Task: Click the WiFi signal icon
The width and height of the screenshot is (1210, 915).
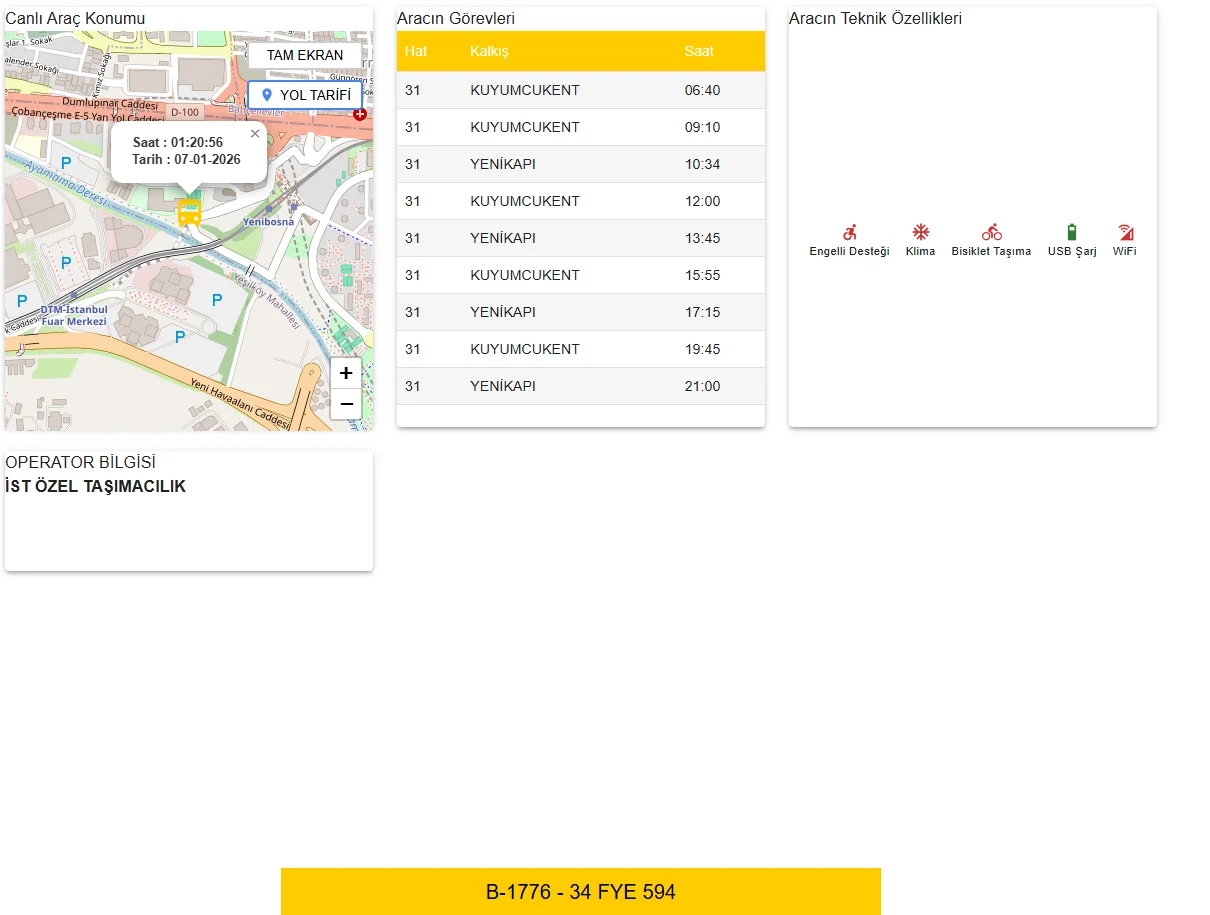Action: click(x=1125, y=232)
